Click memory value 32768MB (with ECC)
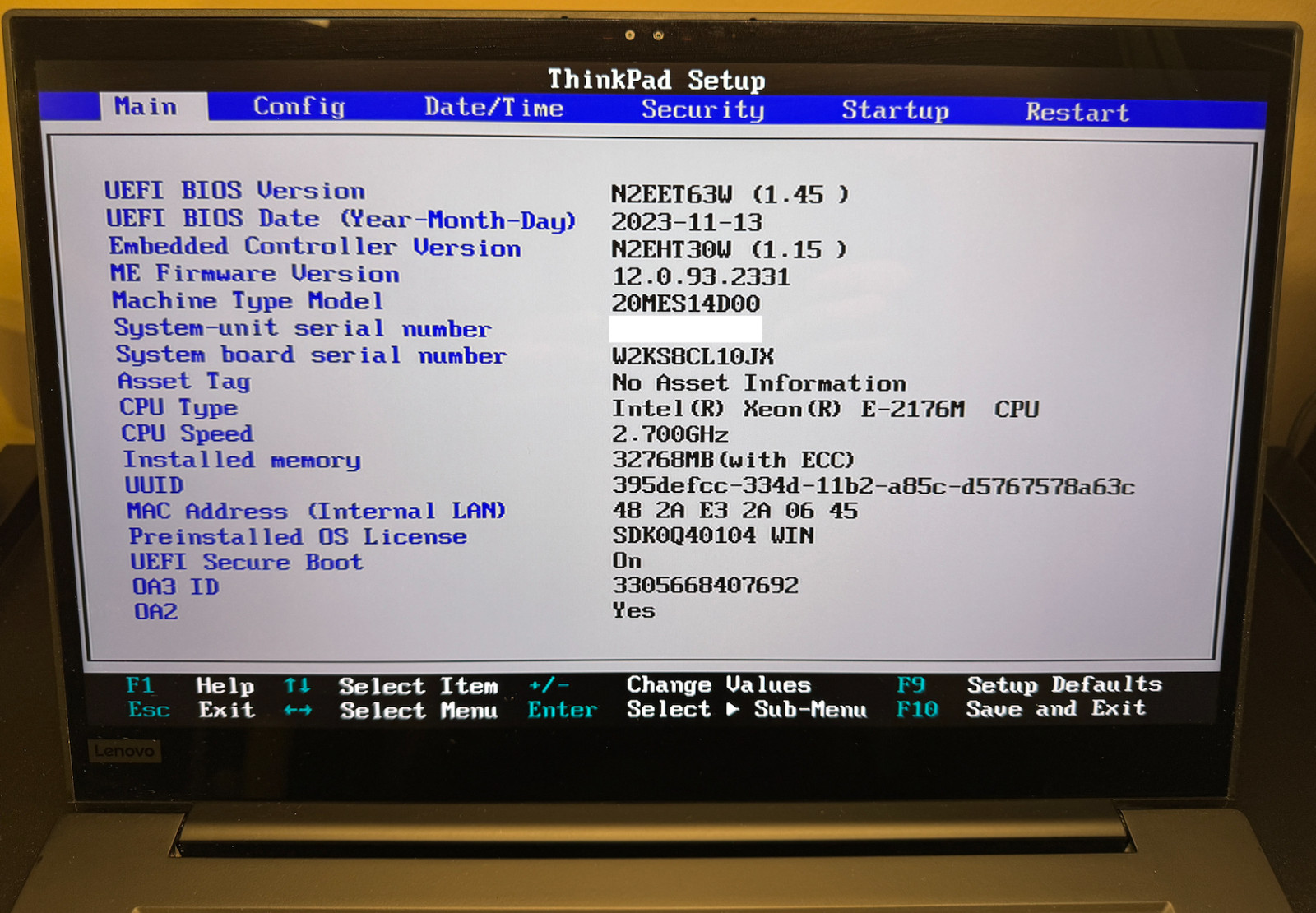Viewport: 1316px width, 913px height. 734,460
